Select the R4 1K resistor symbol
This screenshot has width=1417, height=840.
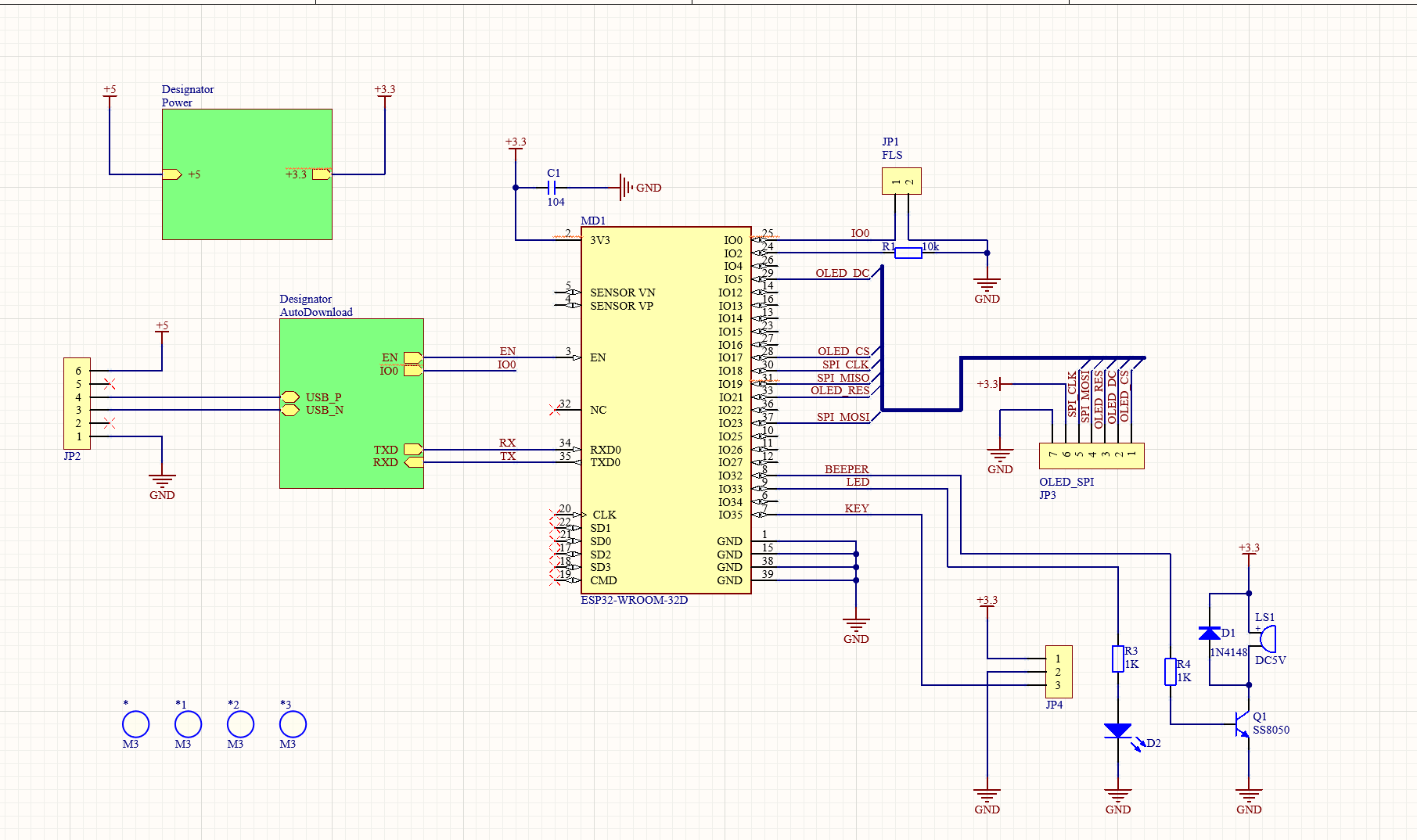click(1171, 672)
